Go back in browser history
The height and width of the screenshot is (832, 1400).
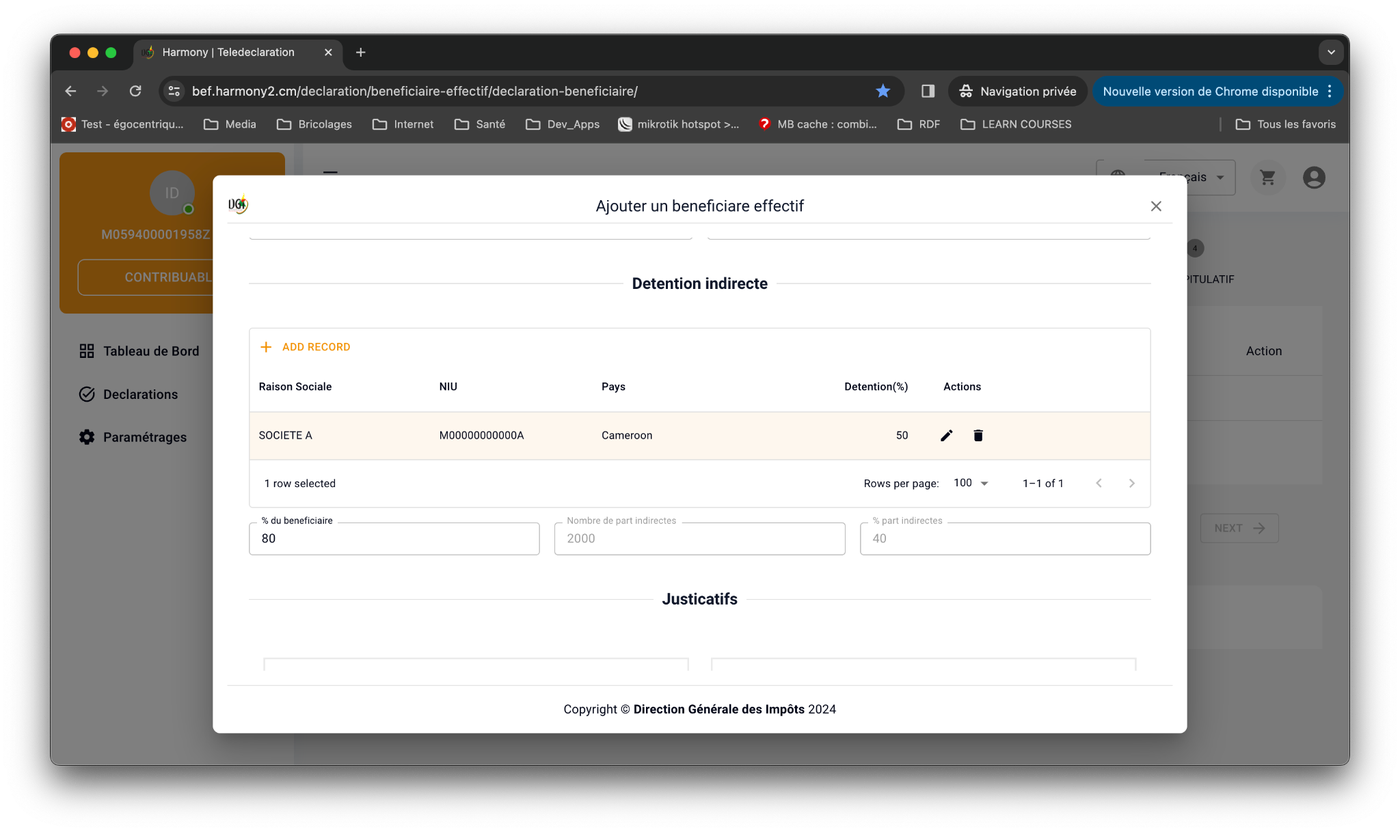pos(71,91)
